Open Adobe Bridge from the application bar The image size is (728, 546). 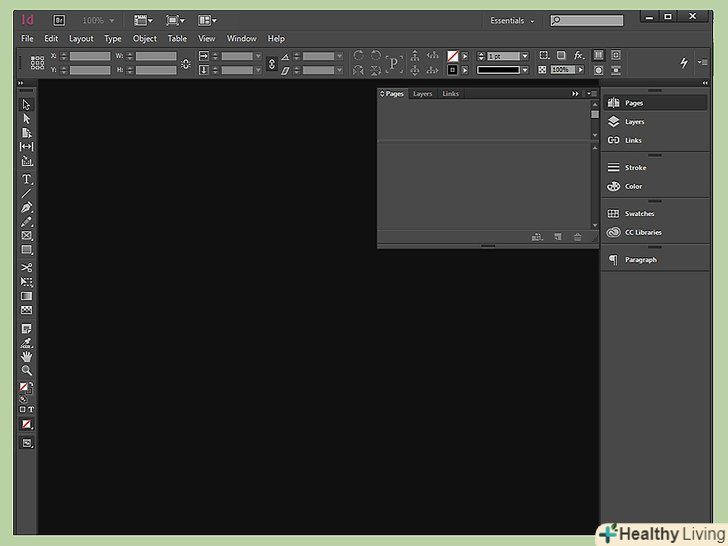[59, 20]
